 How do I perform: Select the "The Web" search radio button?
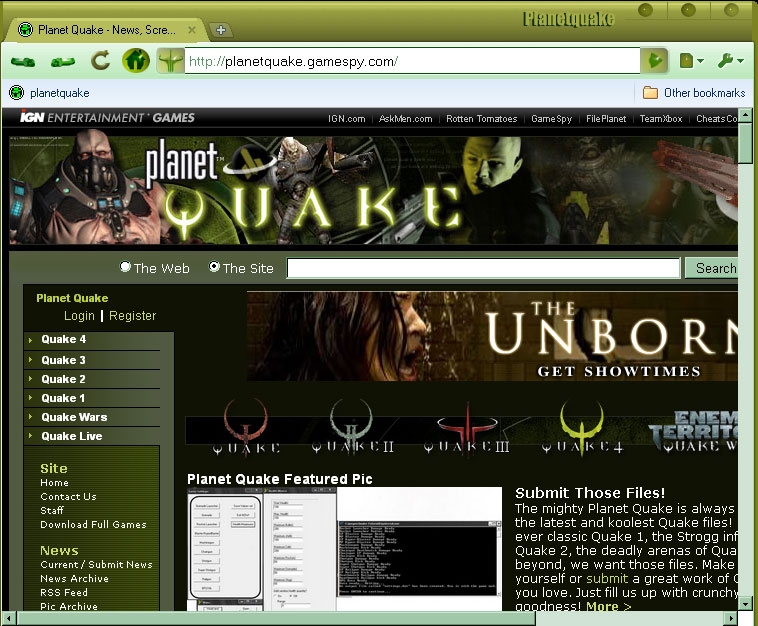coord(125,267)
